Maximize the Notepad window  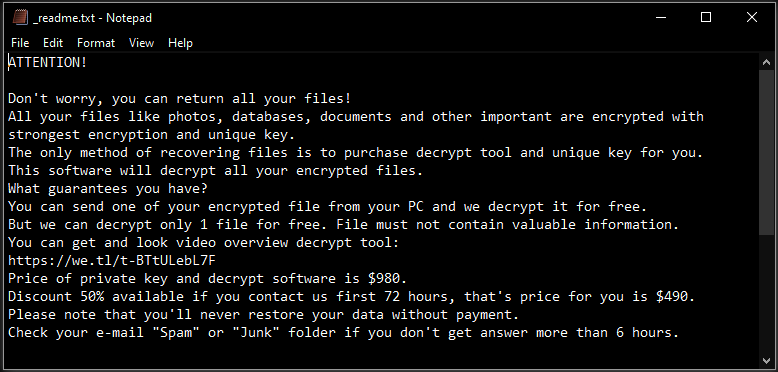(706, 18)
